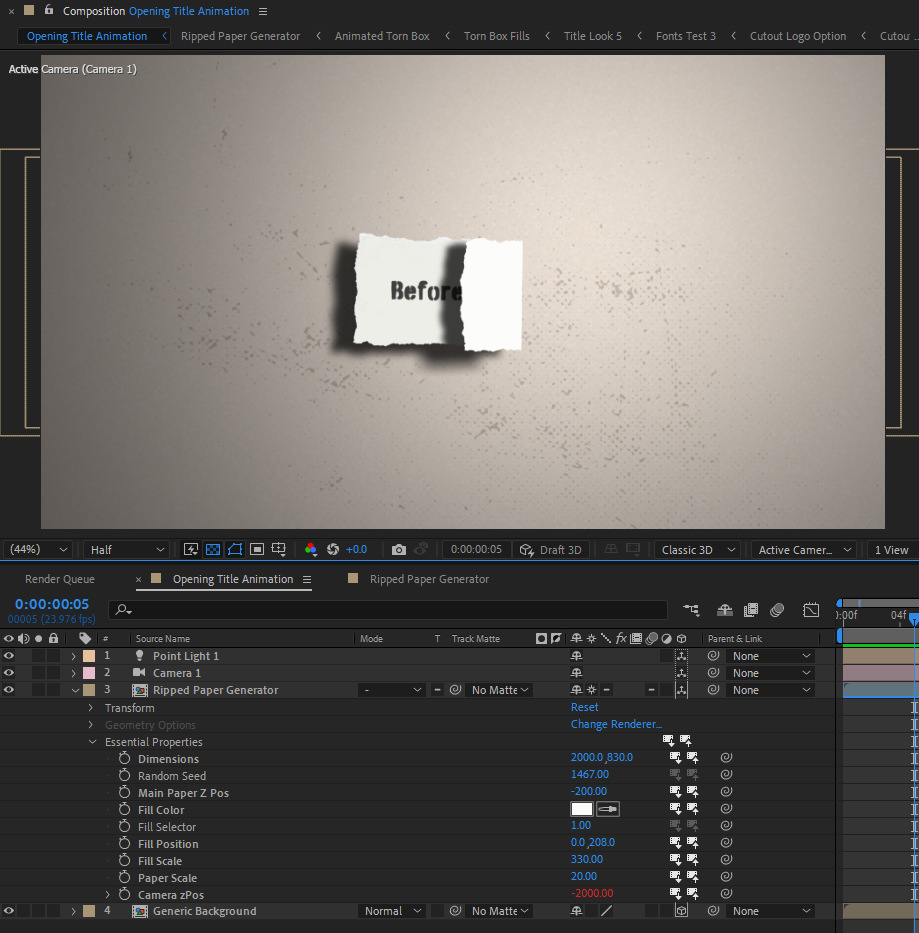Open the Composition Mini-Flowchart
Screen dimensions: 919x933
(x=690, y=609)
